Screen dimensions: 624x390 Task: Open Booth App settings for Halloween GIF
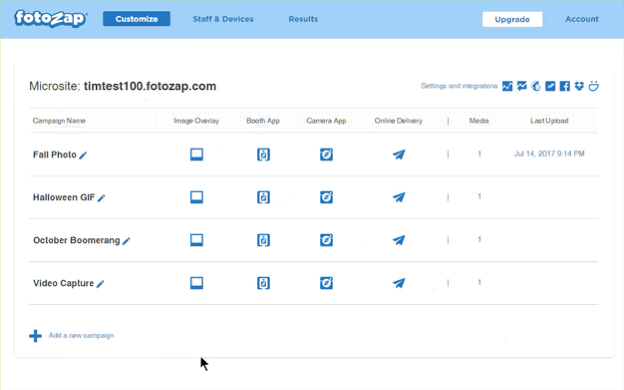[263, 197]
